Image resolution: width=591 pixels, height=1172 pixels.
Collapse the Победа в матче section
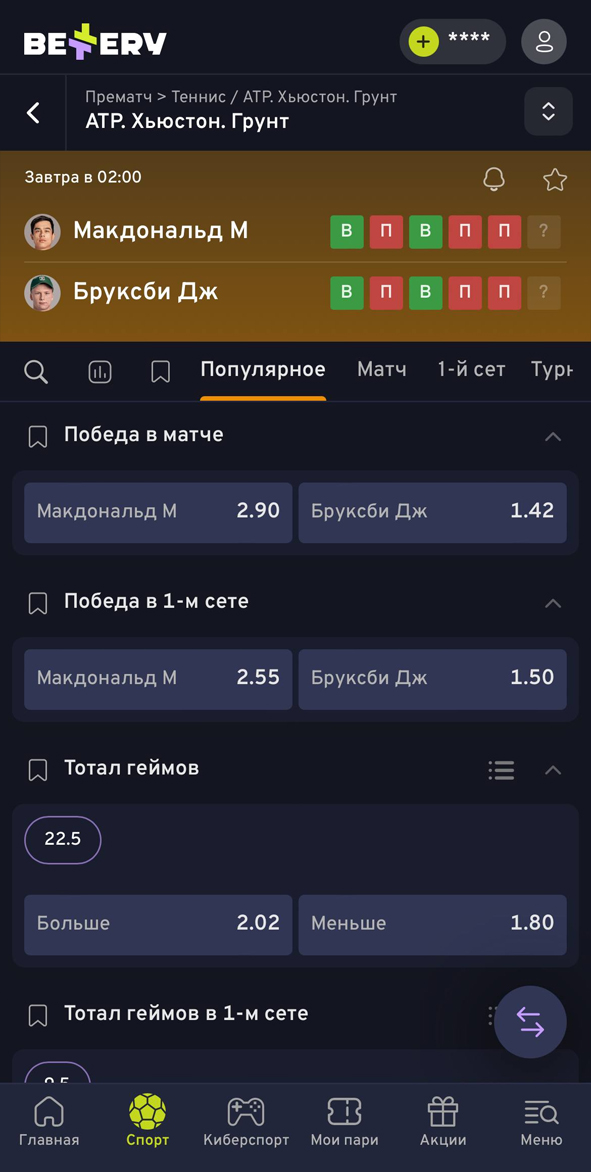coord(553,435)
